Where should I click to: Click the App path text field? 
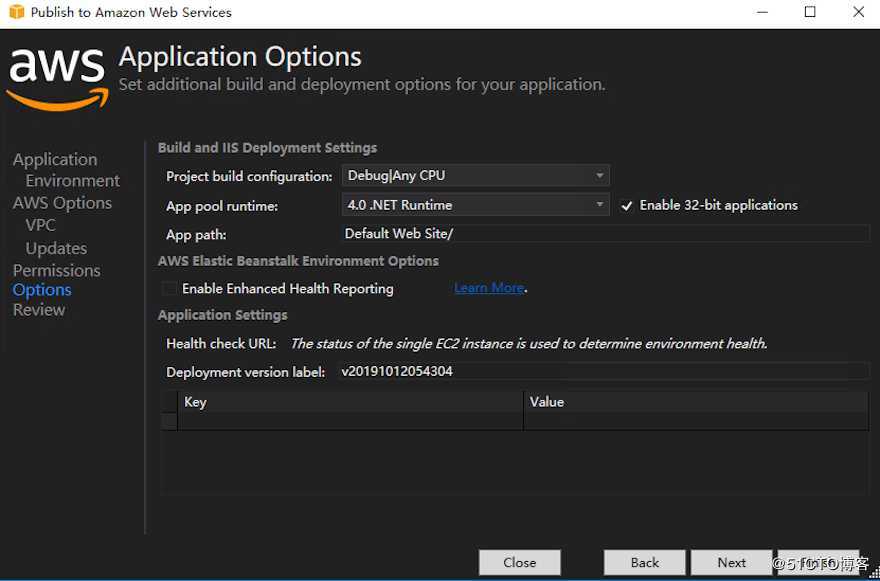click(x=605, y=234)
